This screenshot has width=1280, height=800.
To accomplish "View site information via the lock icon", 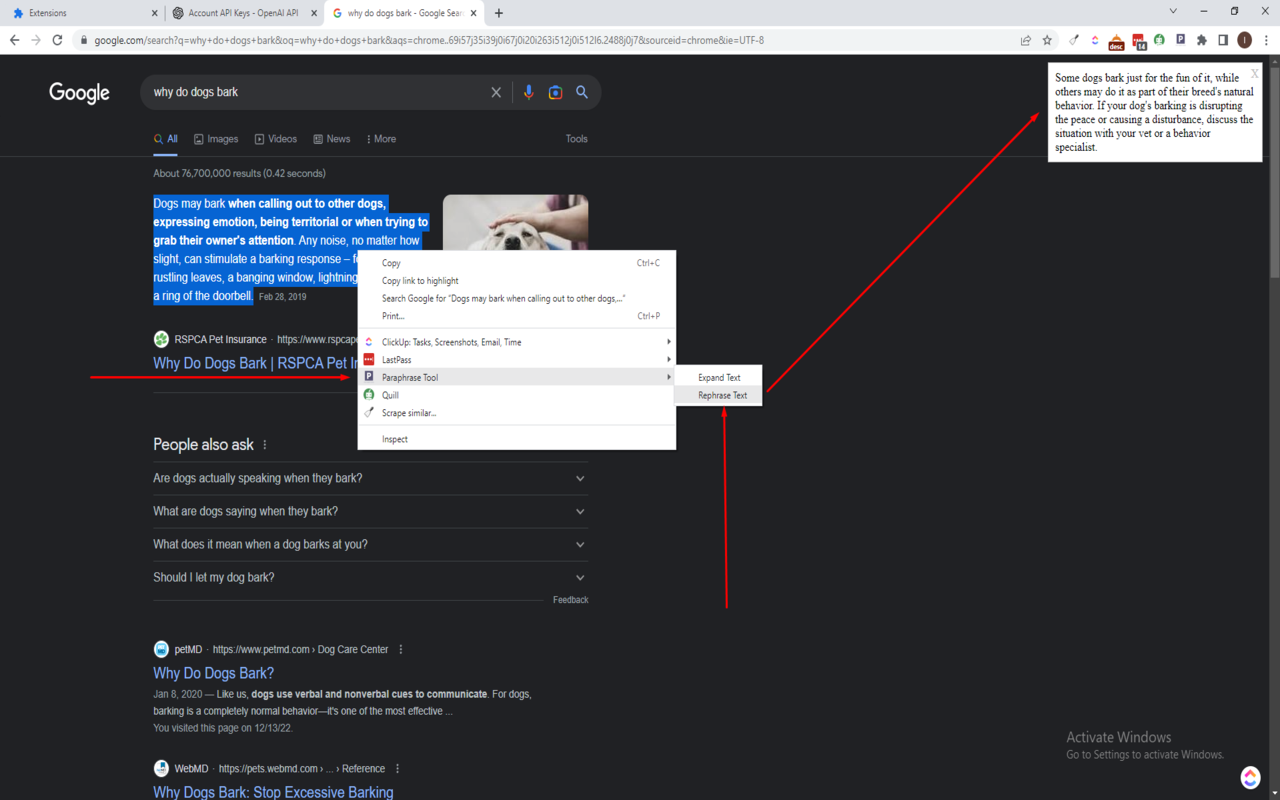I will [x=84, y=40].
